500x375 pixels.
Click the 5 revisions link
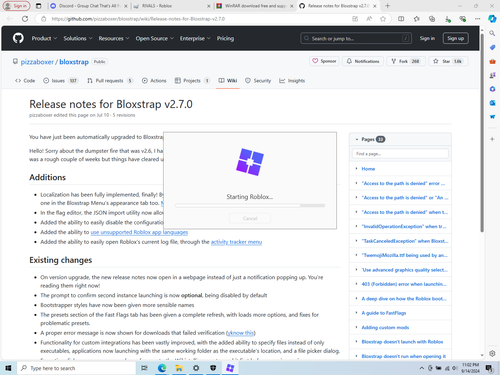pyautogui.click(x=124, y=115)
